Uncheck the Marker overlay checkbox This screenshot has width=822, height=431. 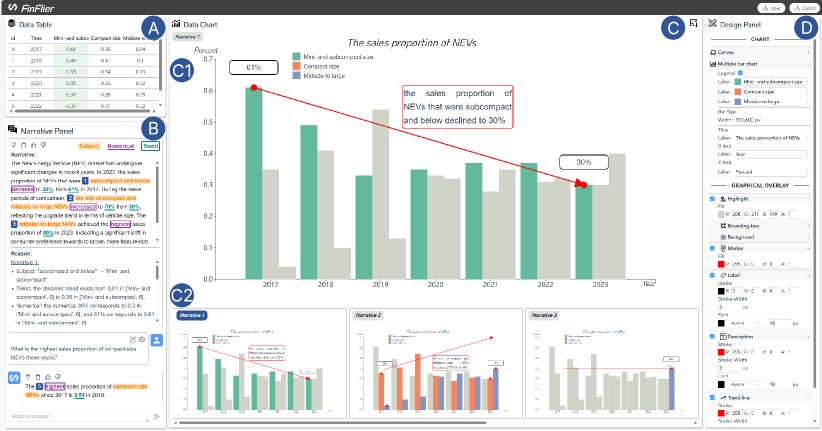[712, 248]
